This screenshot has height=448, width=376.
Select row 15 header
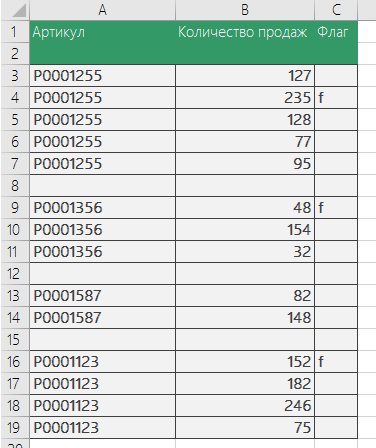tap(15, 339)
